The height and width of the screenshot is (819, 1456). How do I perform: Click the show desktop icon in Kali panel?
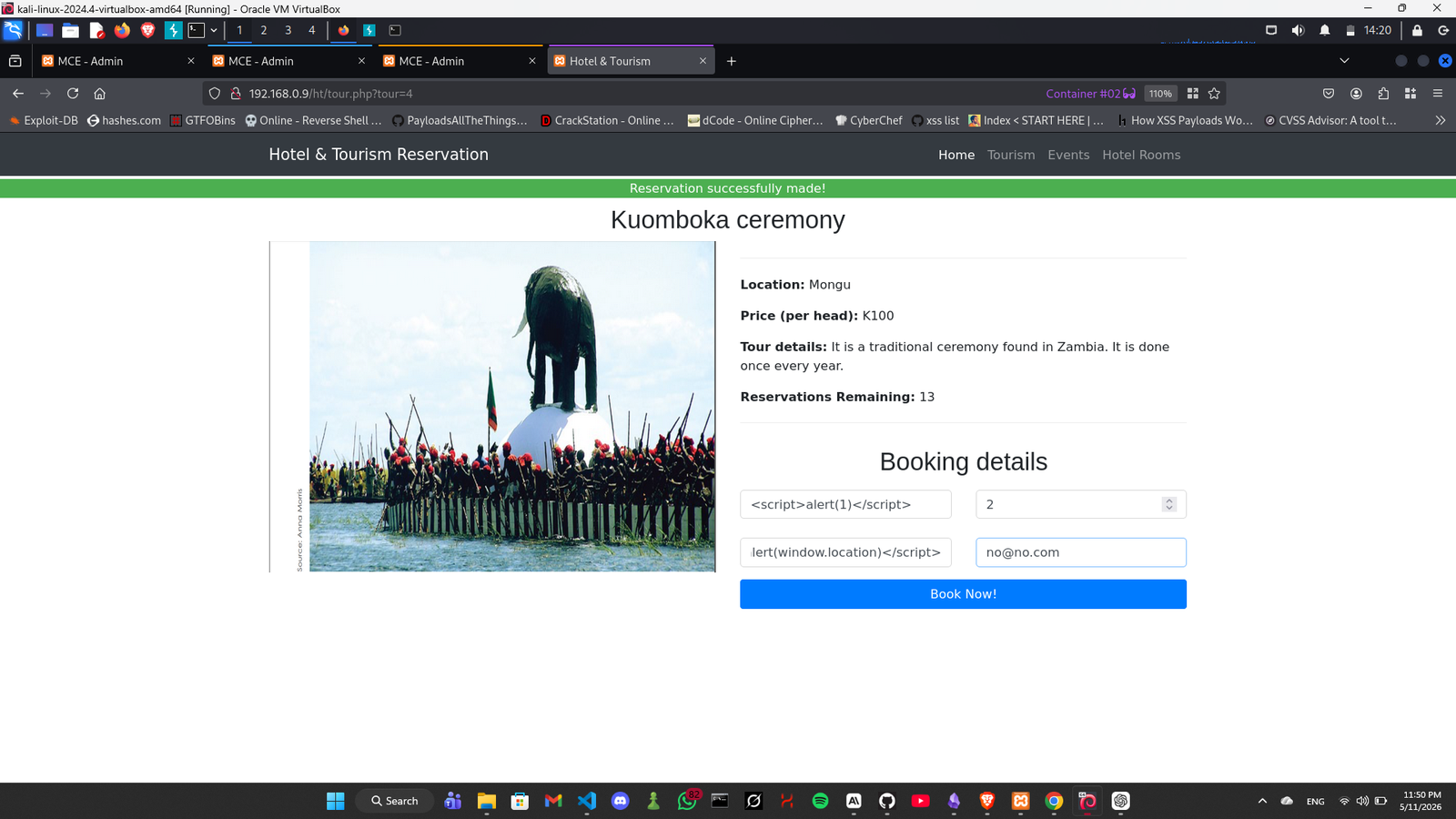click(44, 30)
